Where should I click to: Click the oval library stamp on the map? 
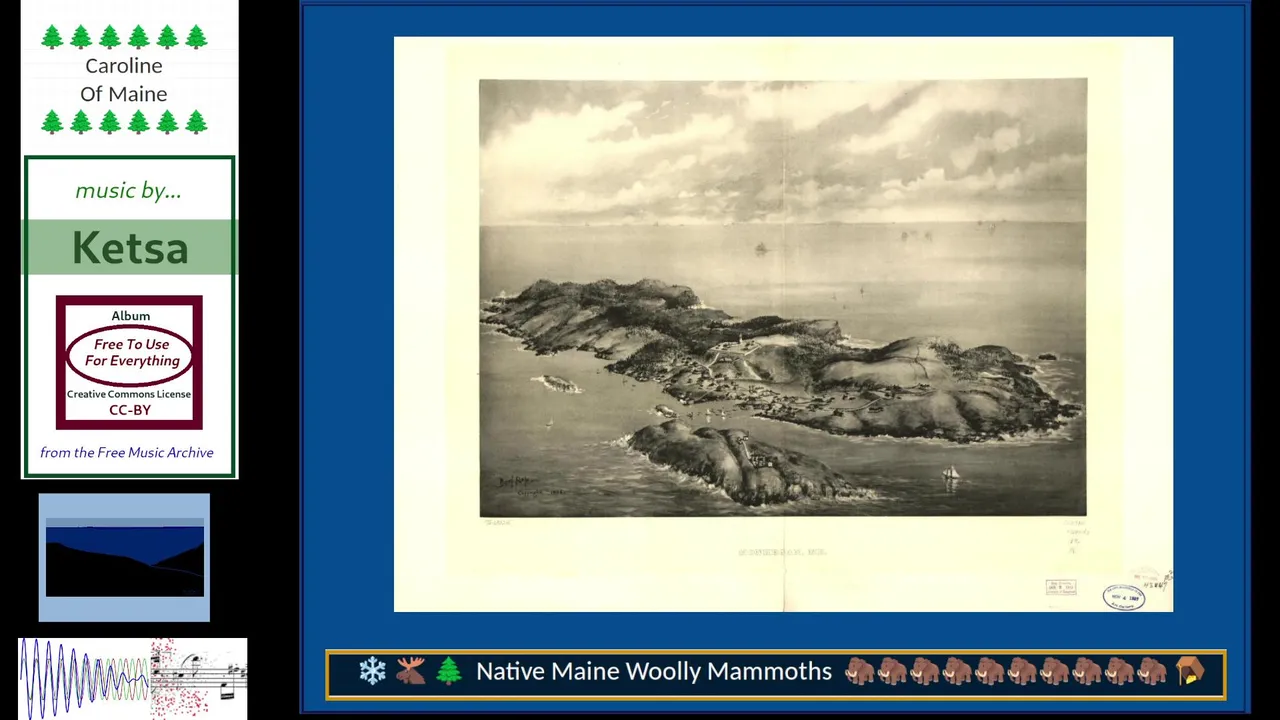click(x=1124, y=597)
